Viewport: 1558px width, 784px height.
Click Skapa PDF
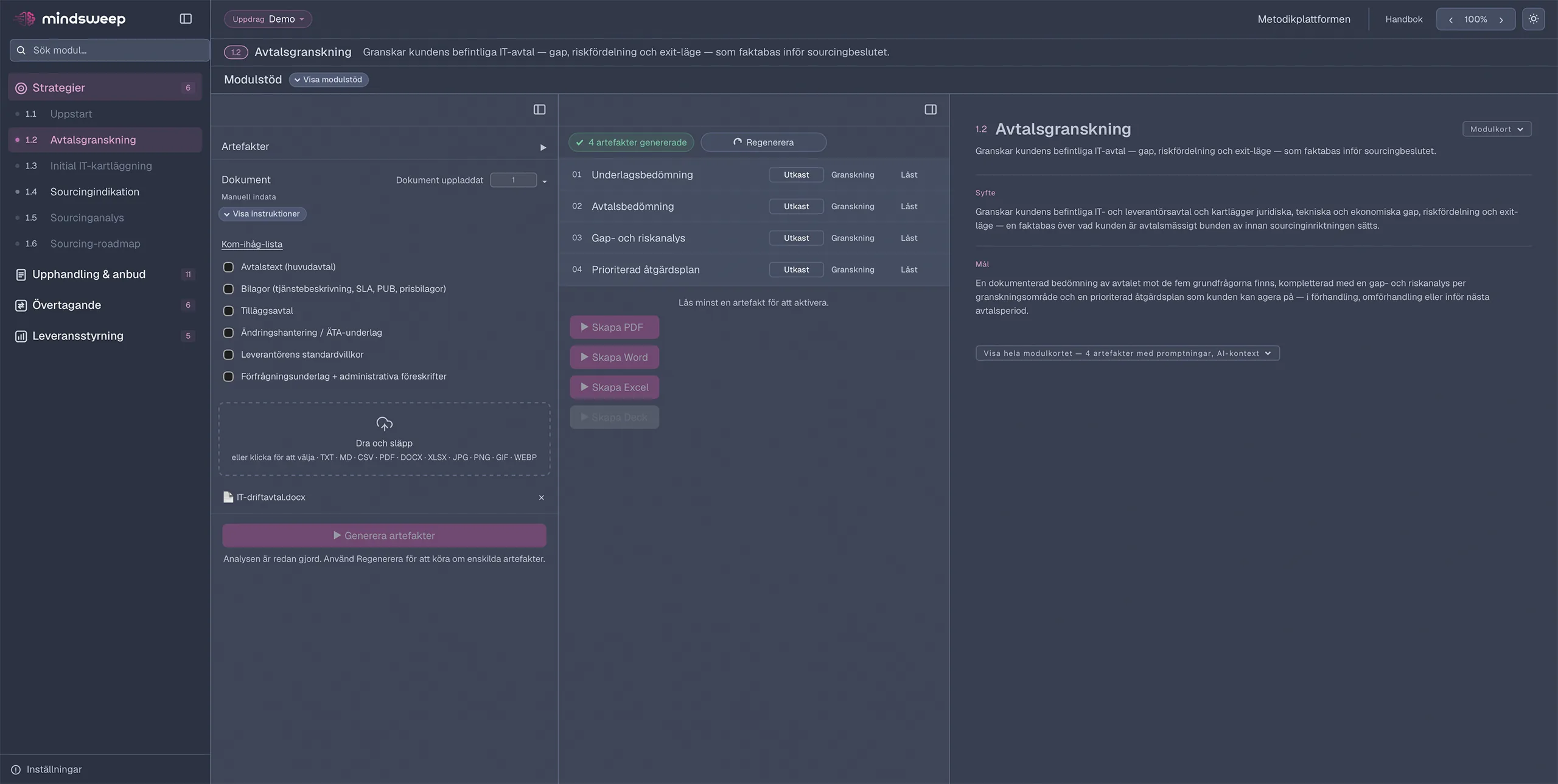(x=614, y=327)
